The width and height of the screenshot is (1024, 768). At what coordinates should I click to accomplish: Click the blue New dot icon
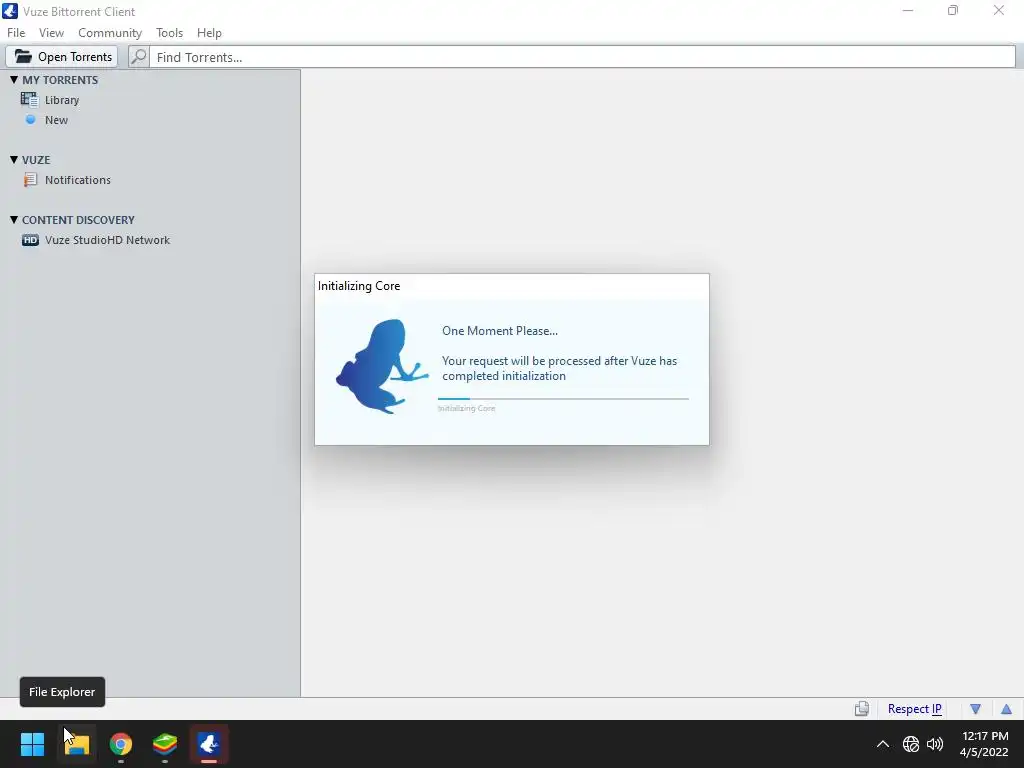coord(30,120)
